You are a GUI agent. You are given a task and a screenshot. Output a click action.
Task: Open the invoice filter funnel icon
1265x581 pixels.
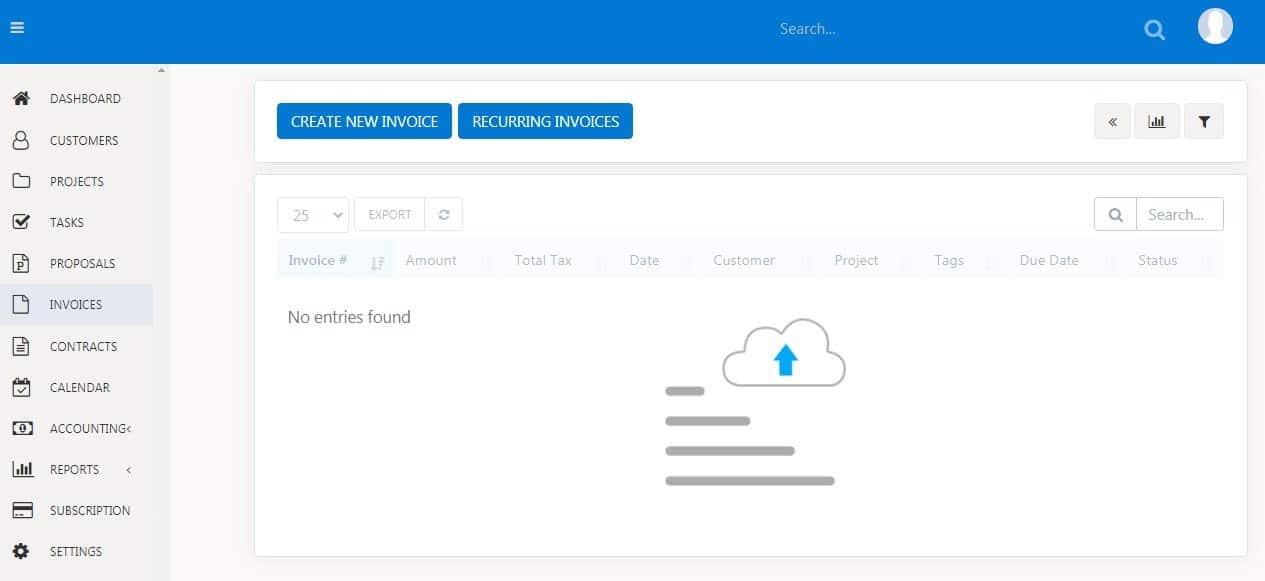pos(1204,122)
